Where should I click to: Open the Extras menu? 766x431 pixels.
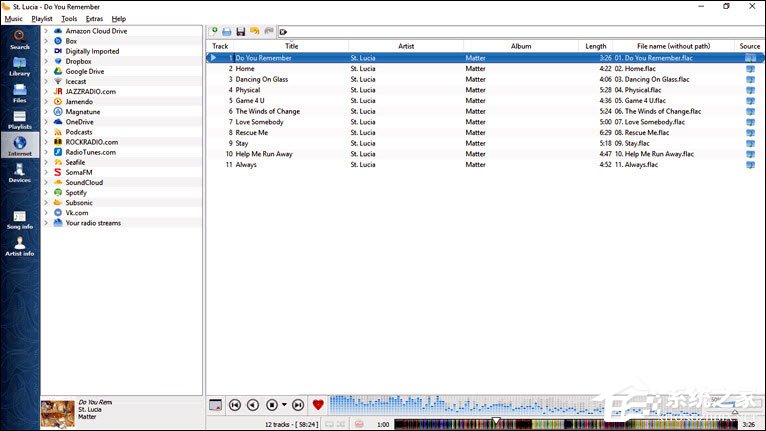tap(94, 18)
